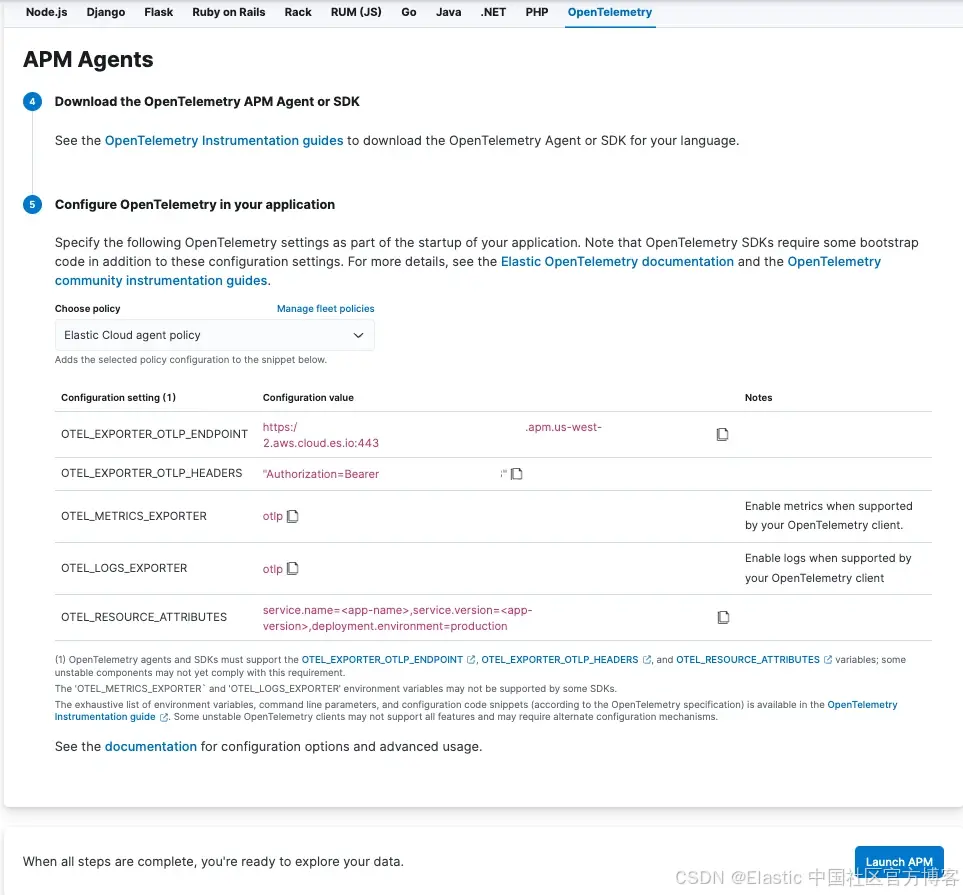The image size is (963, 895).
Task: Select the OTEL_METRICS_EXPORTER setting name cell
Action: pos(134,516)
